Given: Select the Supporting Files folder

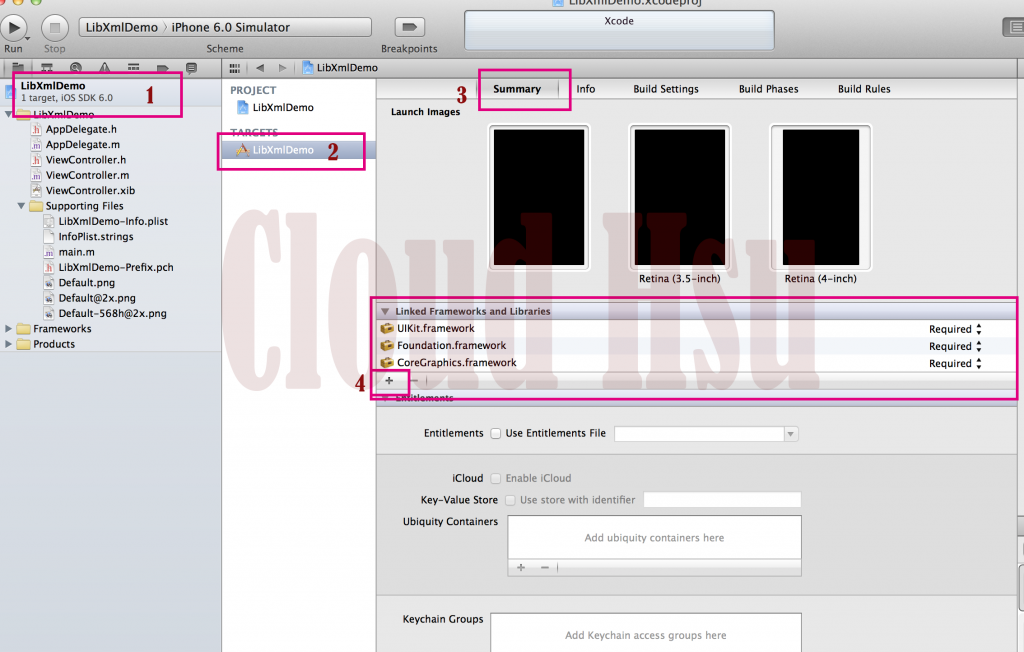Looking at the screenshot, I should click(84, 206).
